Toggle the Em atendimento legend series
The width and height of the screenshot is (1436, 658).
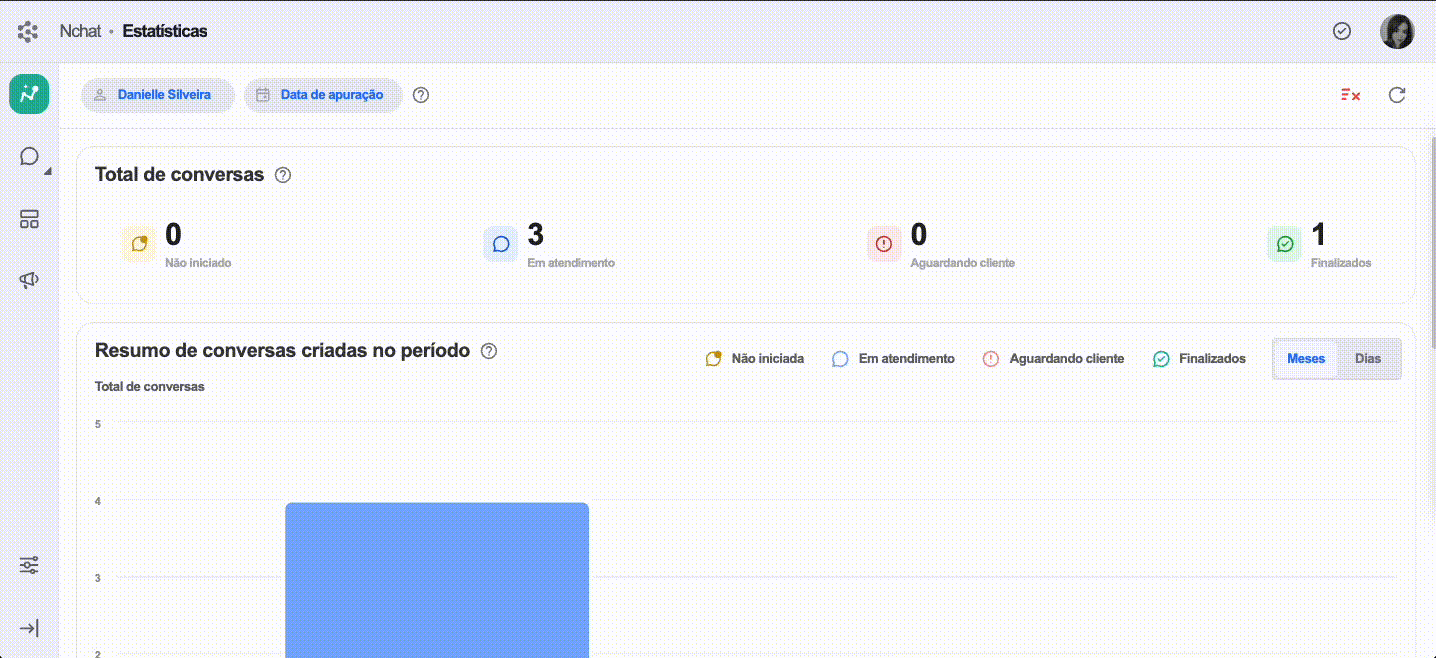(893, 358)
